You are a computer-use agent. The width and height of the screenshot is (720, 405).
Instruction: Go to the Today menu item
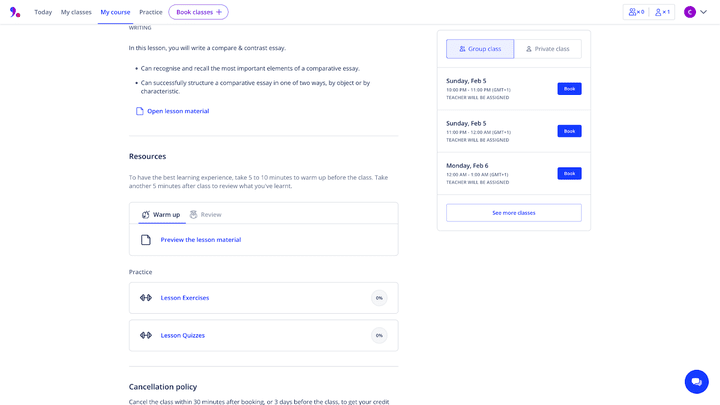(43, 12)
